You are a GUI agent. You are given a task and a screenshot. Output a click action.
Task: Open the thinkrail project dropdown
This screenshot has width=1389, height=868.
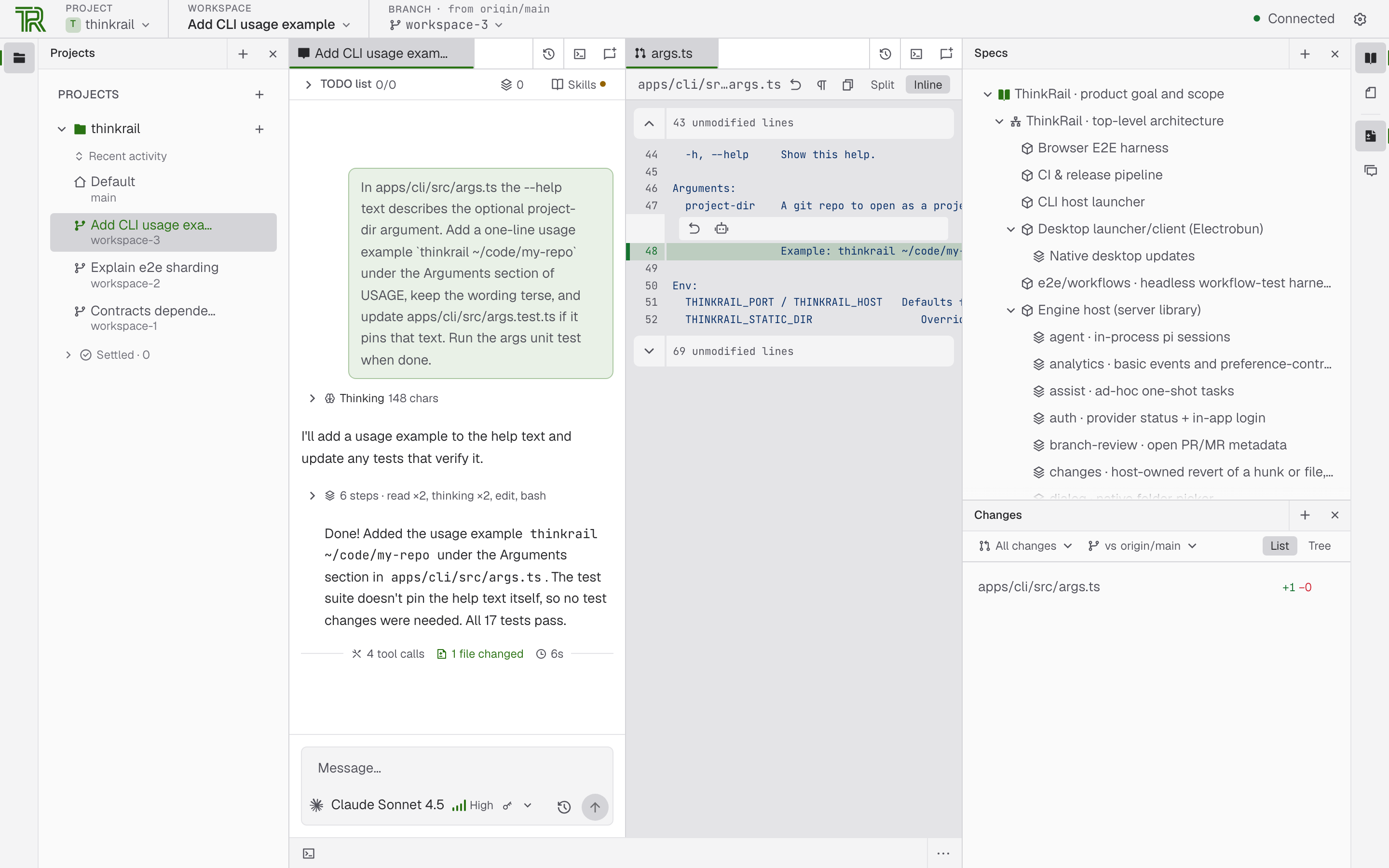(x=108, y=25)
